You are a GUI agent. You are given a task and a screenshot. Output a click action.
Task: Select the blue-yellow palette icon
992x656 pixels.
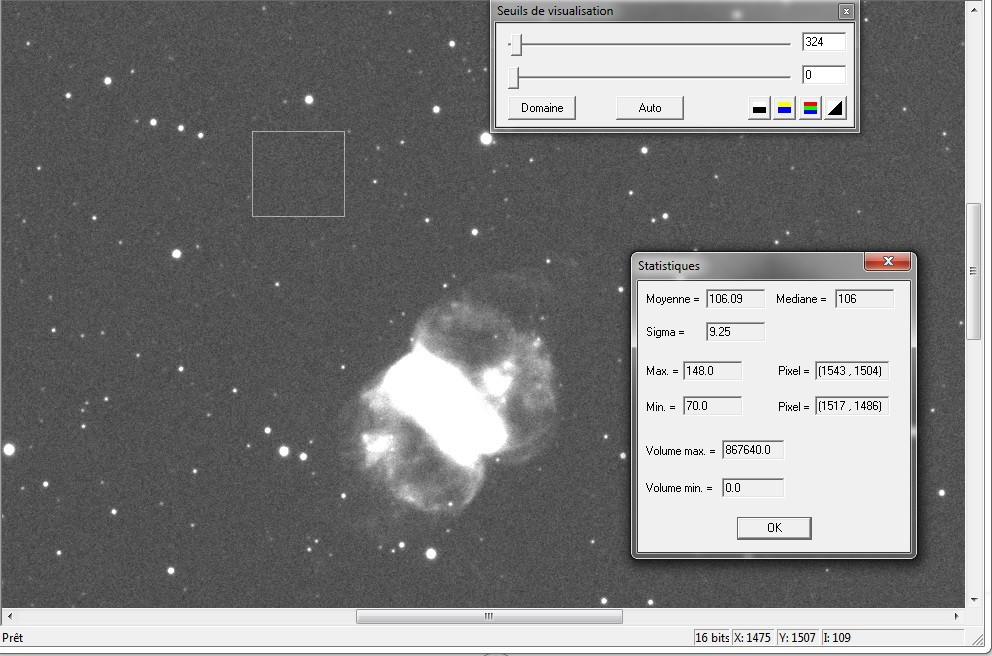(x=784, y=108)
